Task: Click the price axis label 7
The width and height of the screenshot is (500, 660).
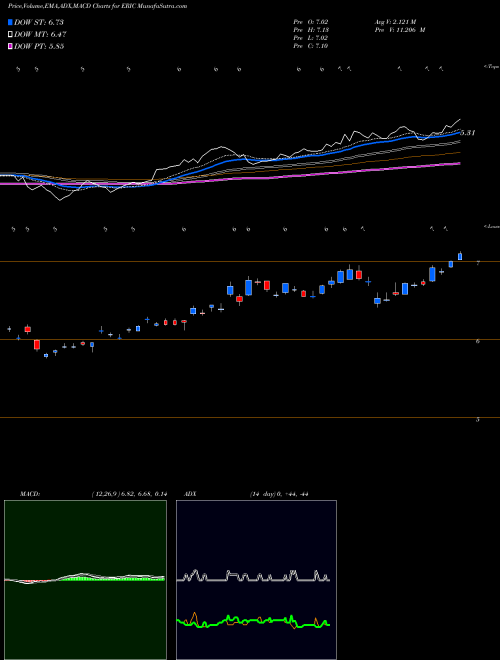Action: [478, 263]
